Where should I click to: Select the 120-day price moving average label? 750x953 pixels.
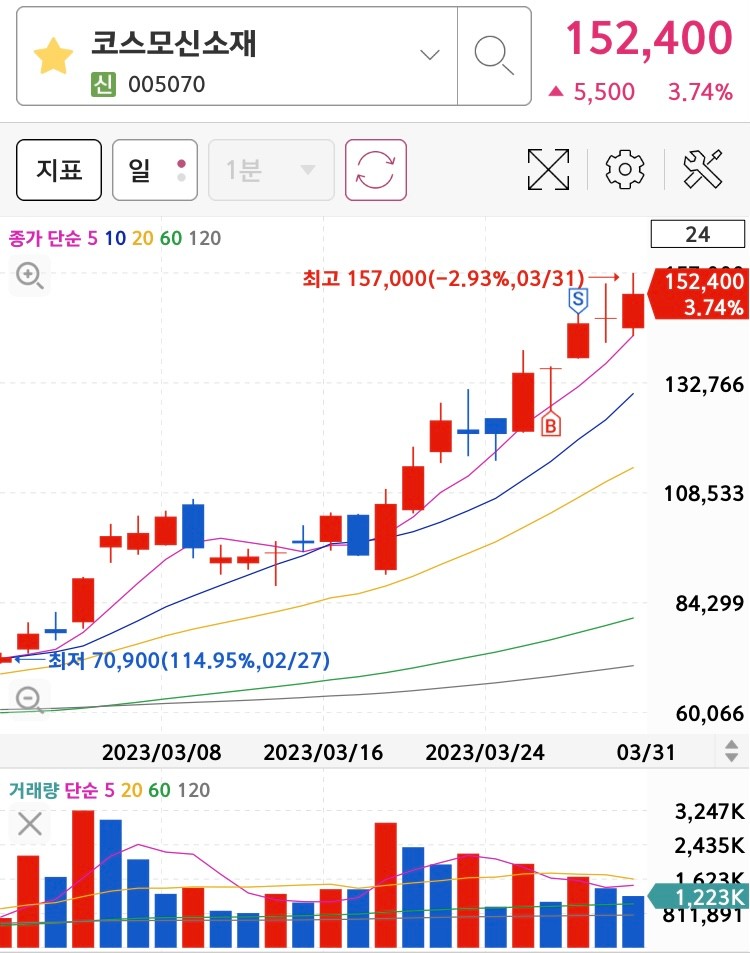[205, 238]
